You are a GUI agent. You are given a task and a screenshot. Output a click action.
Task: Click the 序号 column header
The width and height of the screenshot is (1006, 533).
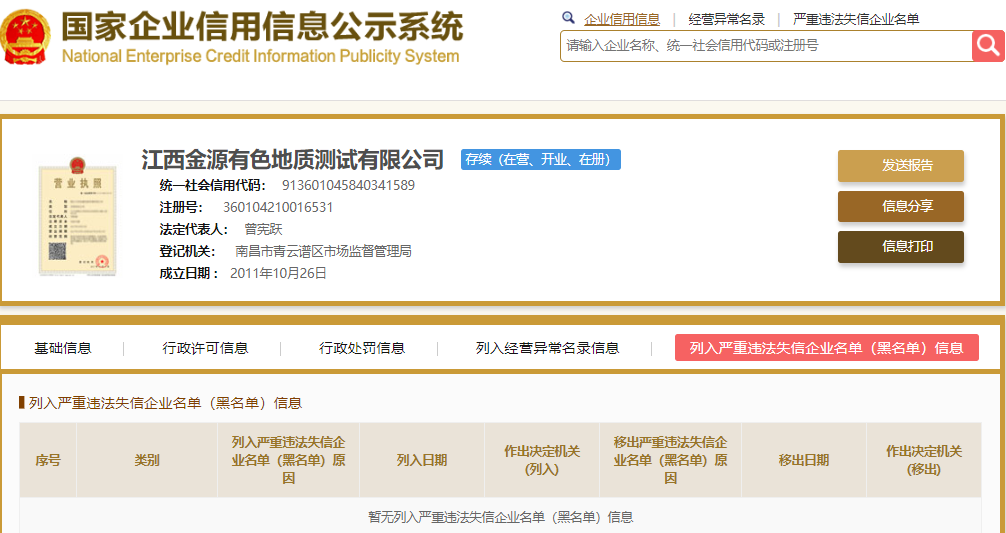48,461
